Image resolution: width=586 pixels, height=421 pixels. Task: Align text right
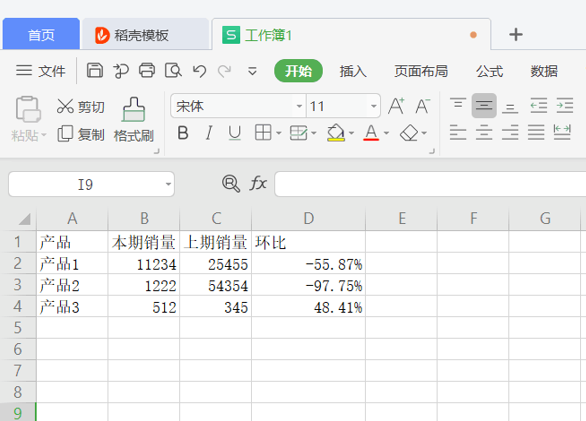510,132
